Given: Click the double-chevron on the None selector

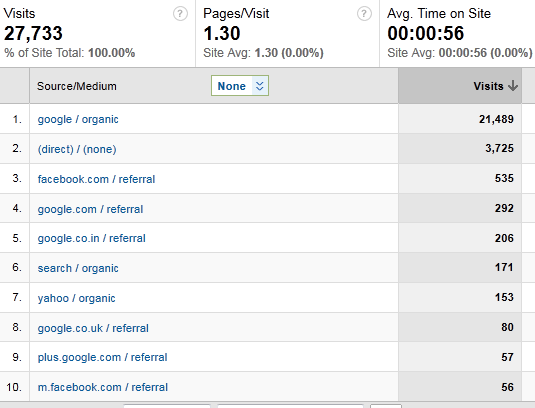Looking at the screenshot, I should coord(260,86).
